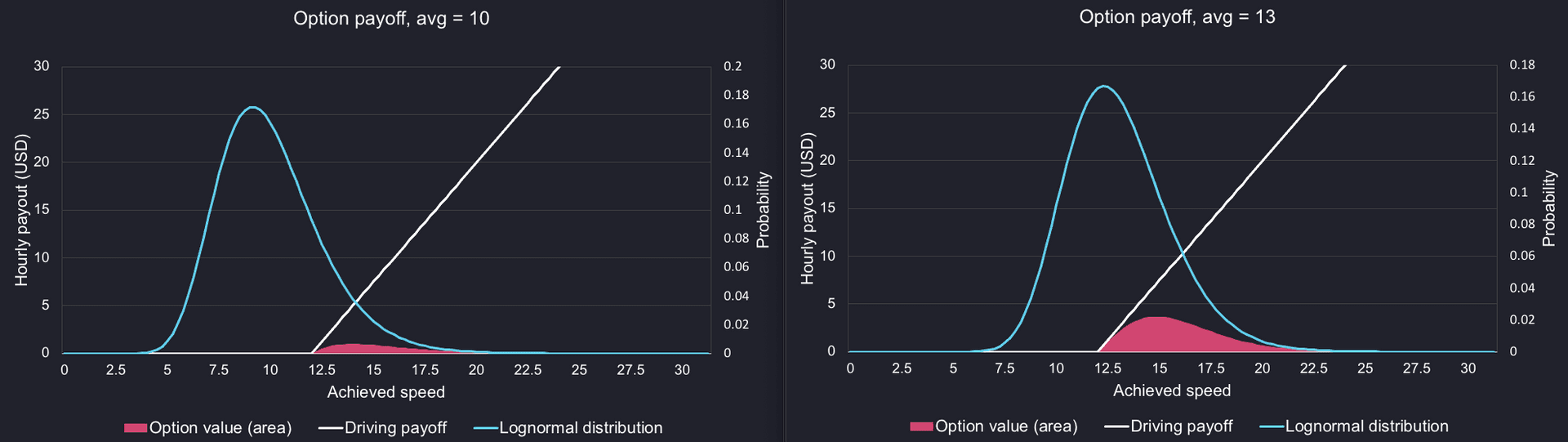Select the "Option payoff, avg = 13" chart title
Viewport: 1568px width, 442px height.
pyautogui.click(x=1177, y=17)
